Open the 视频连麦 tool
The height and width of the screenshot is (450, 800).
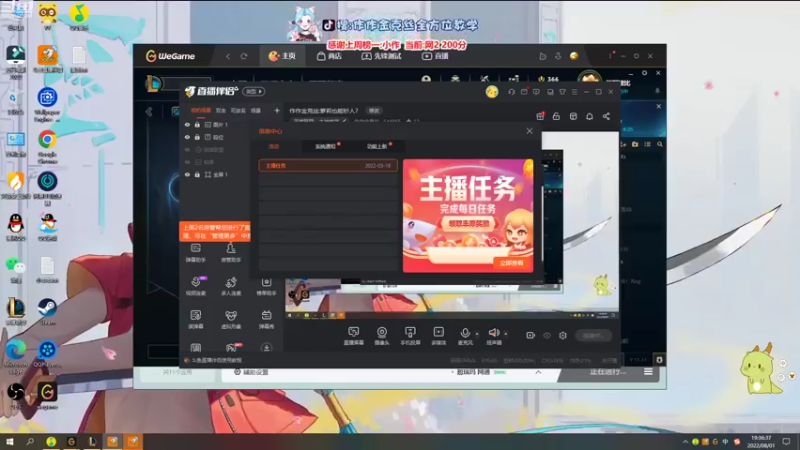[x=196, y=286]
